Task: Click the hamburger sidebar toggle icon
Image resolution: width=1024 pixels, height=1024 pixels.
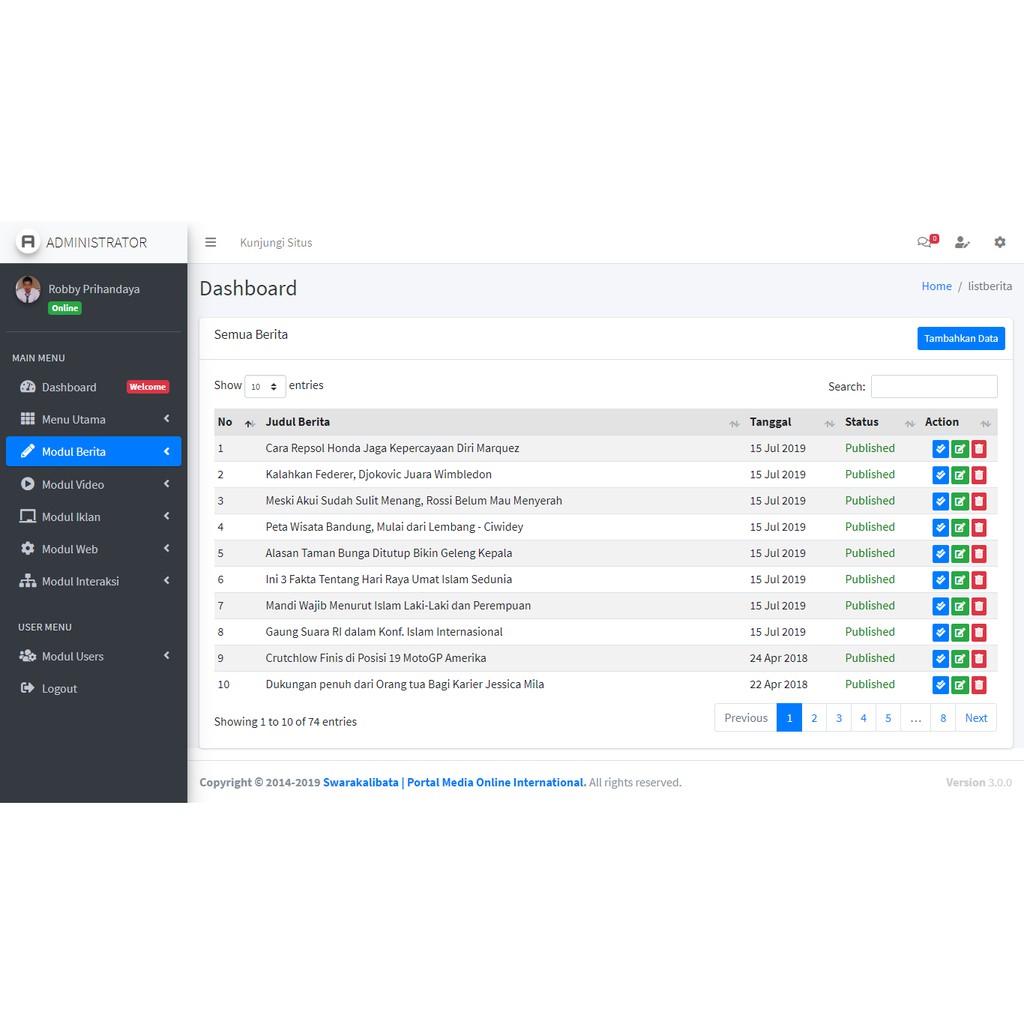Action: [210, 242]
